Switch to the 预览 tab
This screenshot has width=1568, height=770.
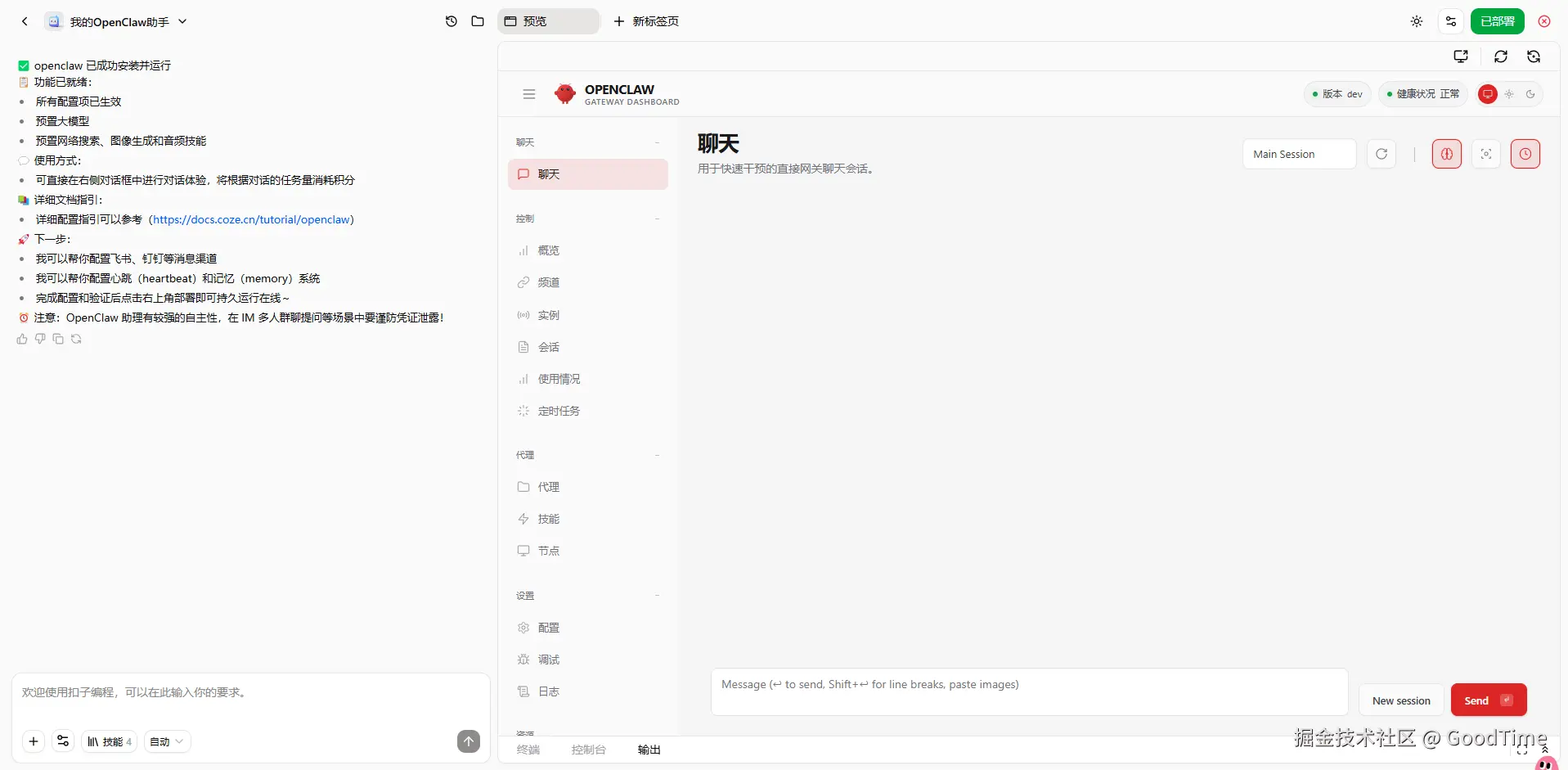click(549, 21)
